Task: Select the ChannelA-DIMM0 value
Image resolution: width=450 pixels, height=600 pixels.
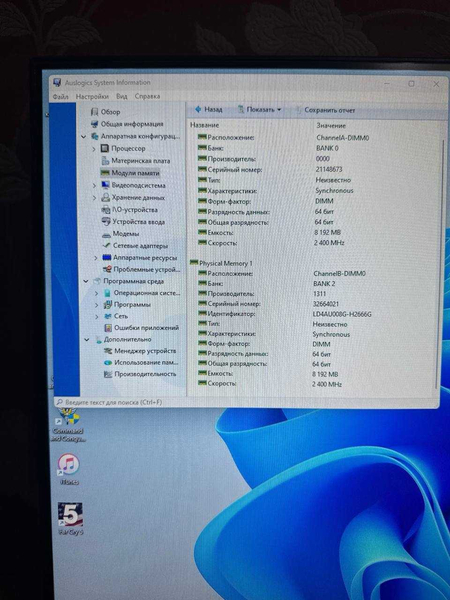Action: click(x=342, y=138)
